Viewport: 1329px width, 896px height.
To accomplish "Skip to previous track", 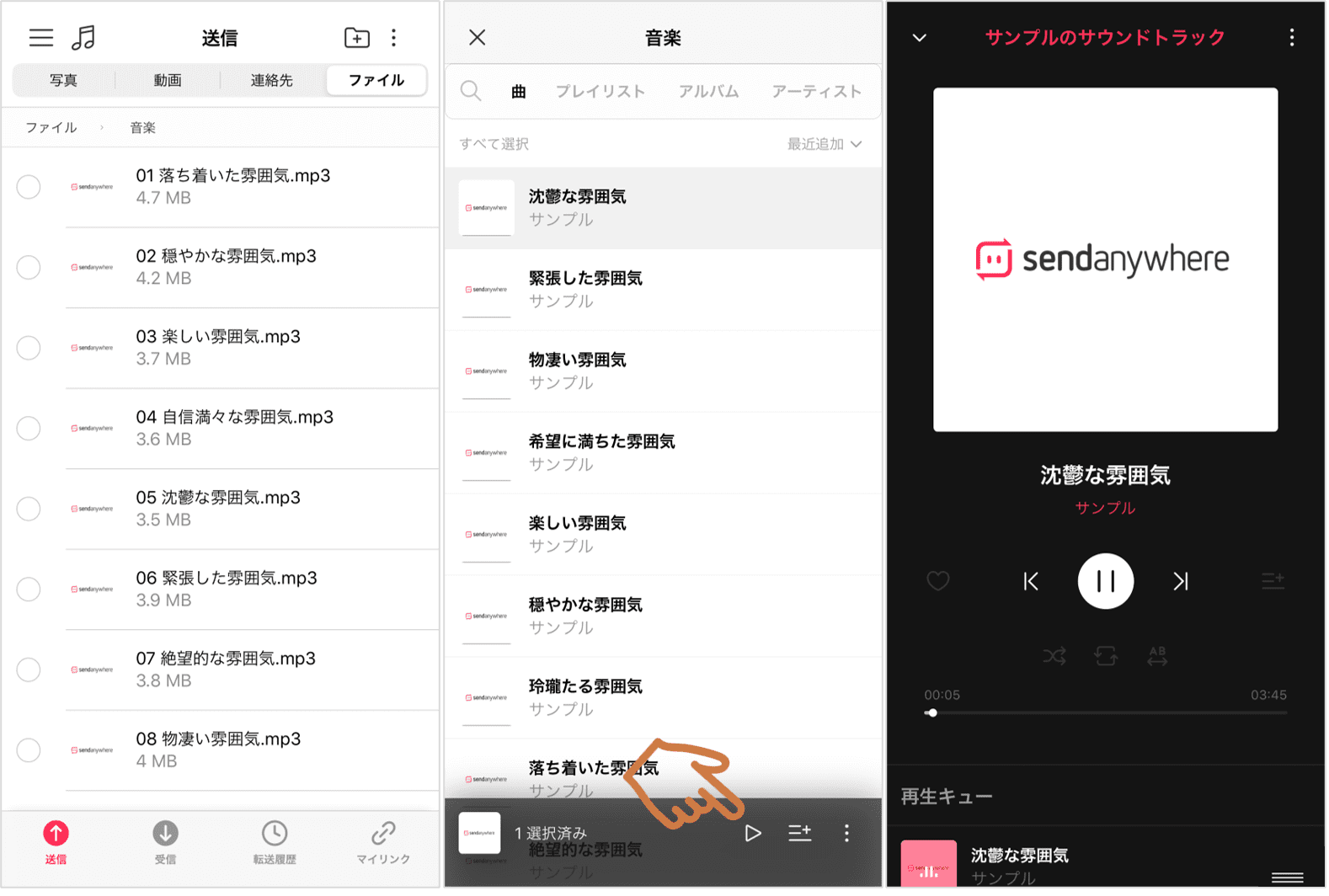I will click(x=1031, y=582).
